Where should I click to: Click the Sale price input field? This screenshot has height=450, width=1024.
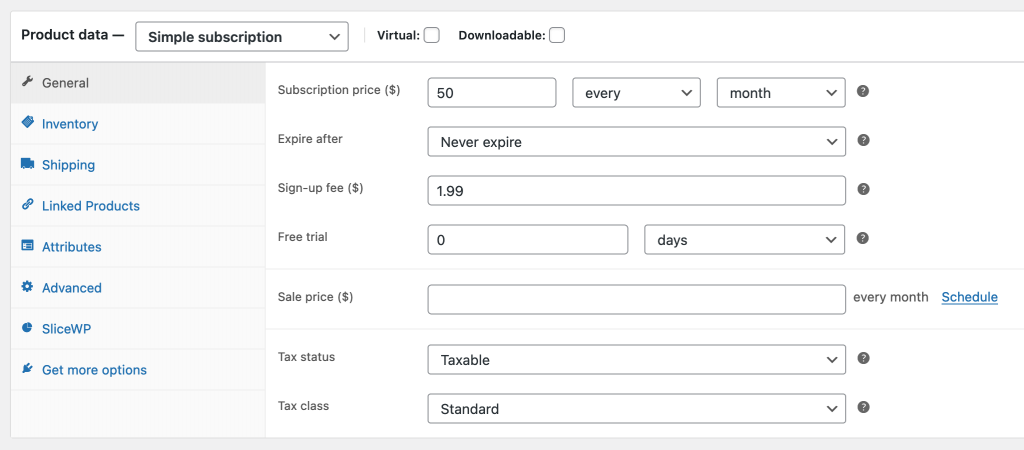coord(636,300)
